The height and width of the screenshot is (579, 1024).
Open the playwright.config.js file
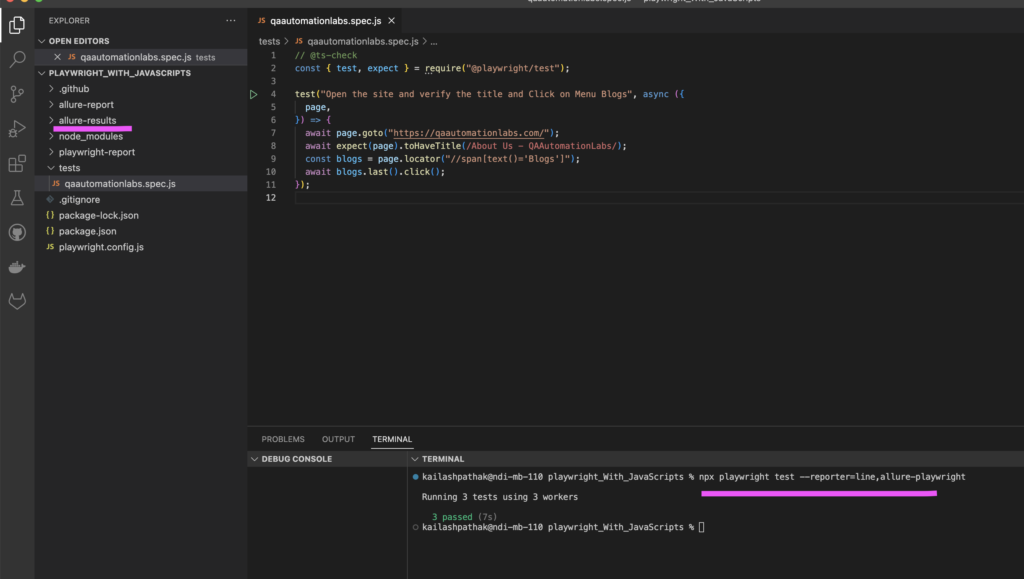coord(101,247)
